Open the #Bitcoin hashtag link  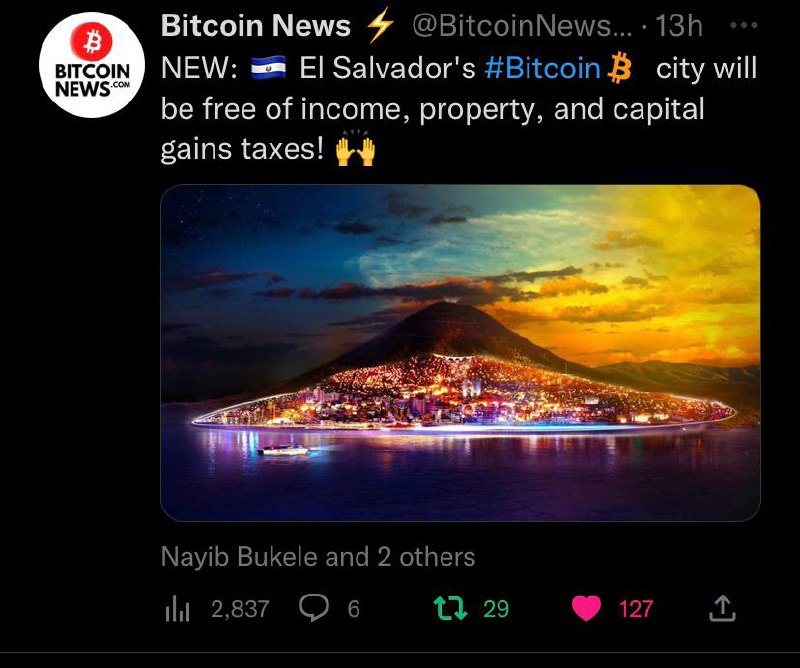tap(542, 68)
